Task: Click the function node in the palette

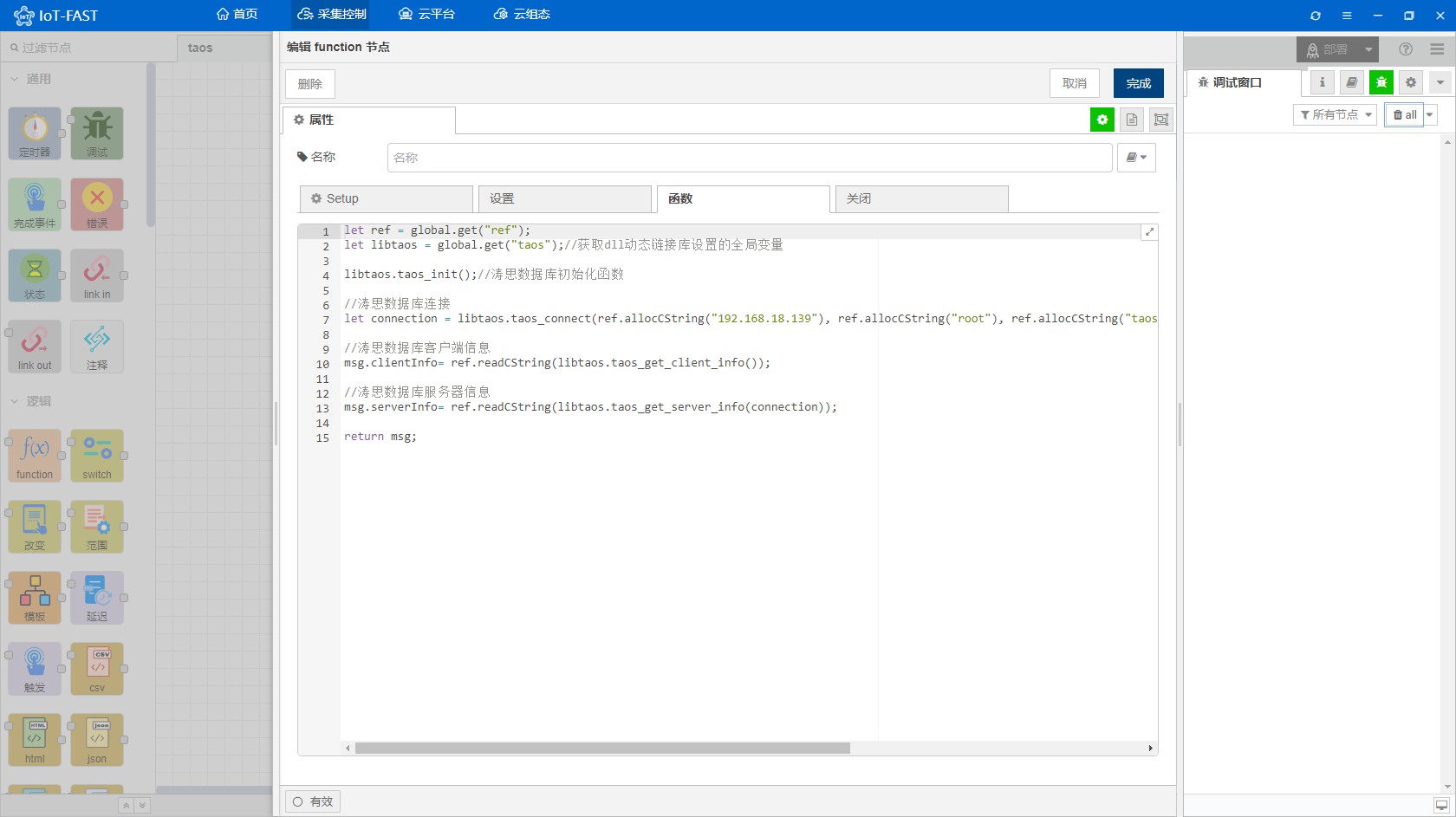Action: [35, 456]
